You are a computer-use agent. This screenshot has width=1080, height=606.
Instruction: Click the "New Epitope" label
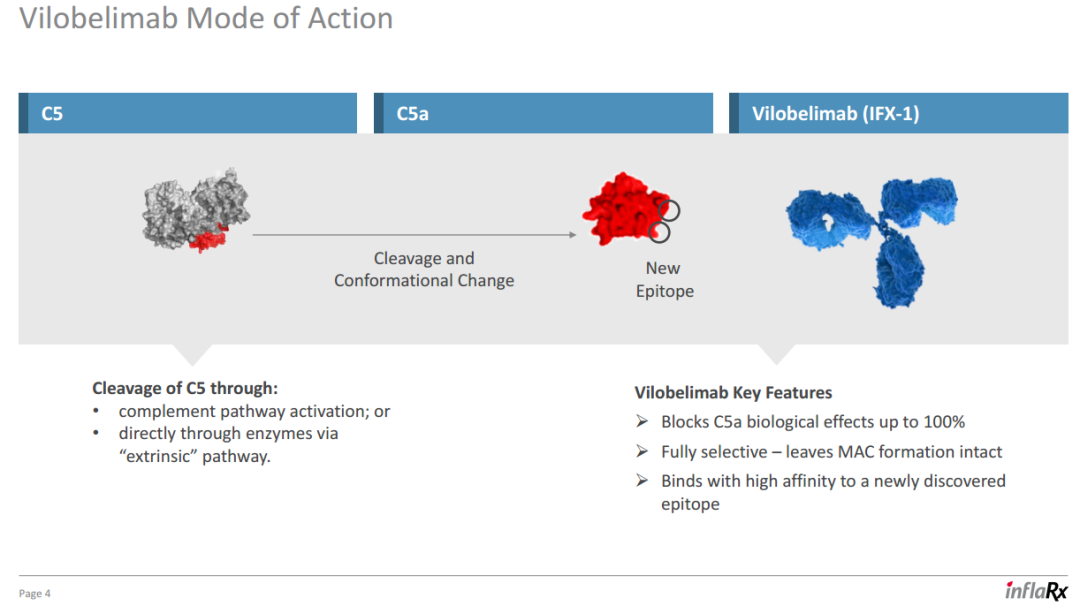tap(664, 280)
